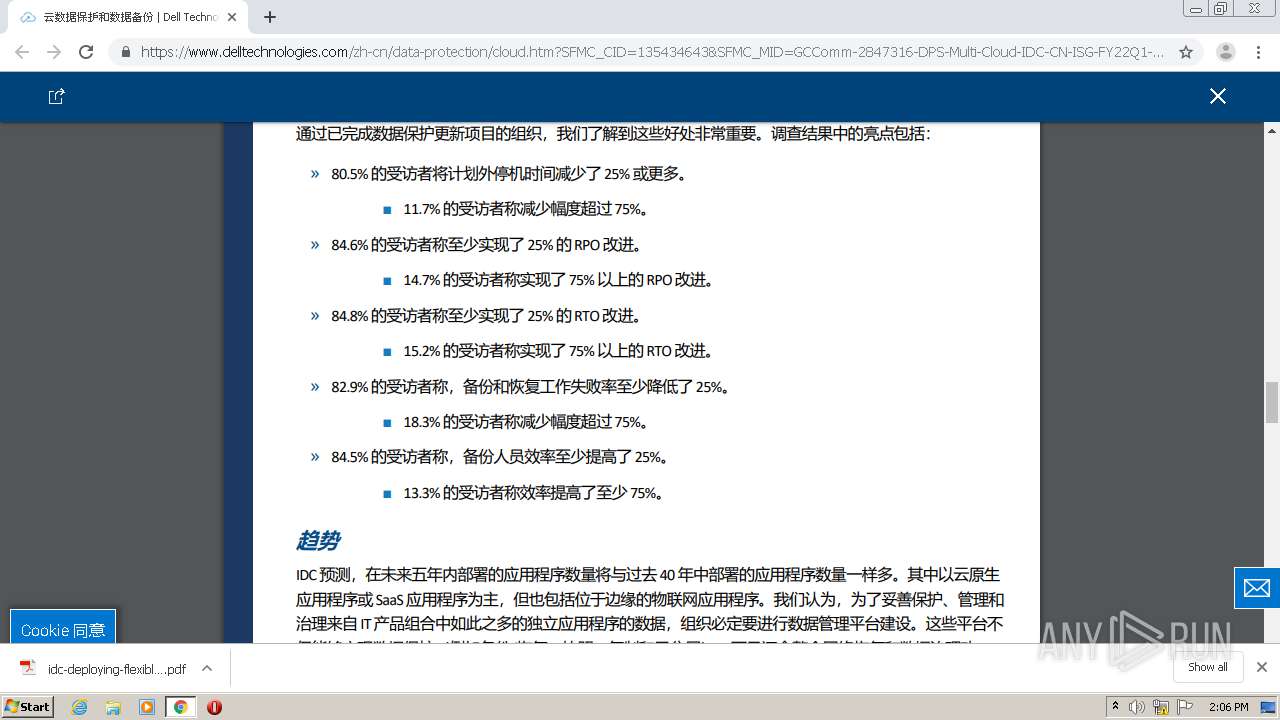Open Windows Media Player from taskbar
Image resolution: width=1280 pixels, height=720 pixels.
tap(147, 707)
